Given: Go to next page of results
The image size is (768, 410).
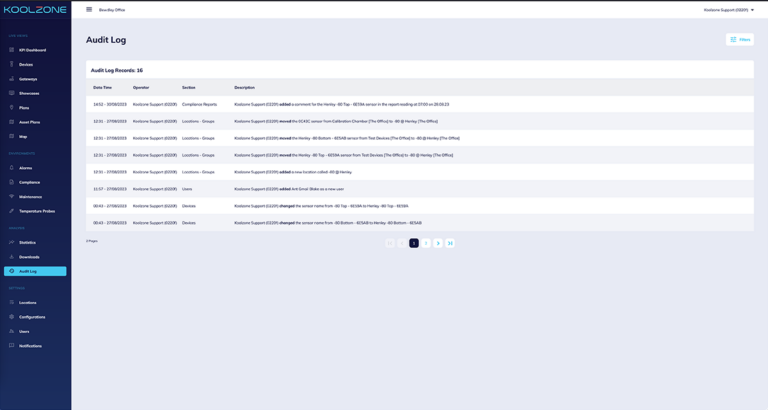Looking at the screenshot, I should coord(438,243).
